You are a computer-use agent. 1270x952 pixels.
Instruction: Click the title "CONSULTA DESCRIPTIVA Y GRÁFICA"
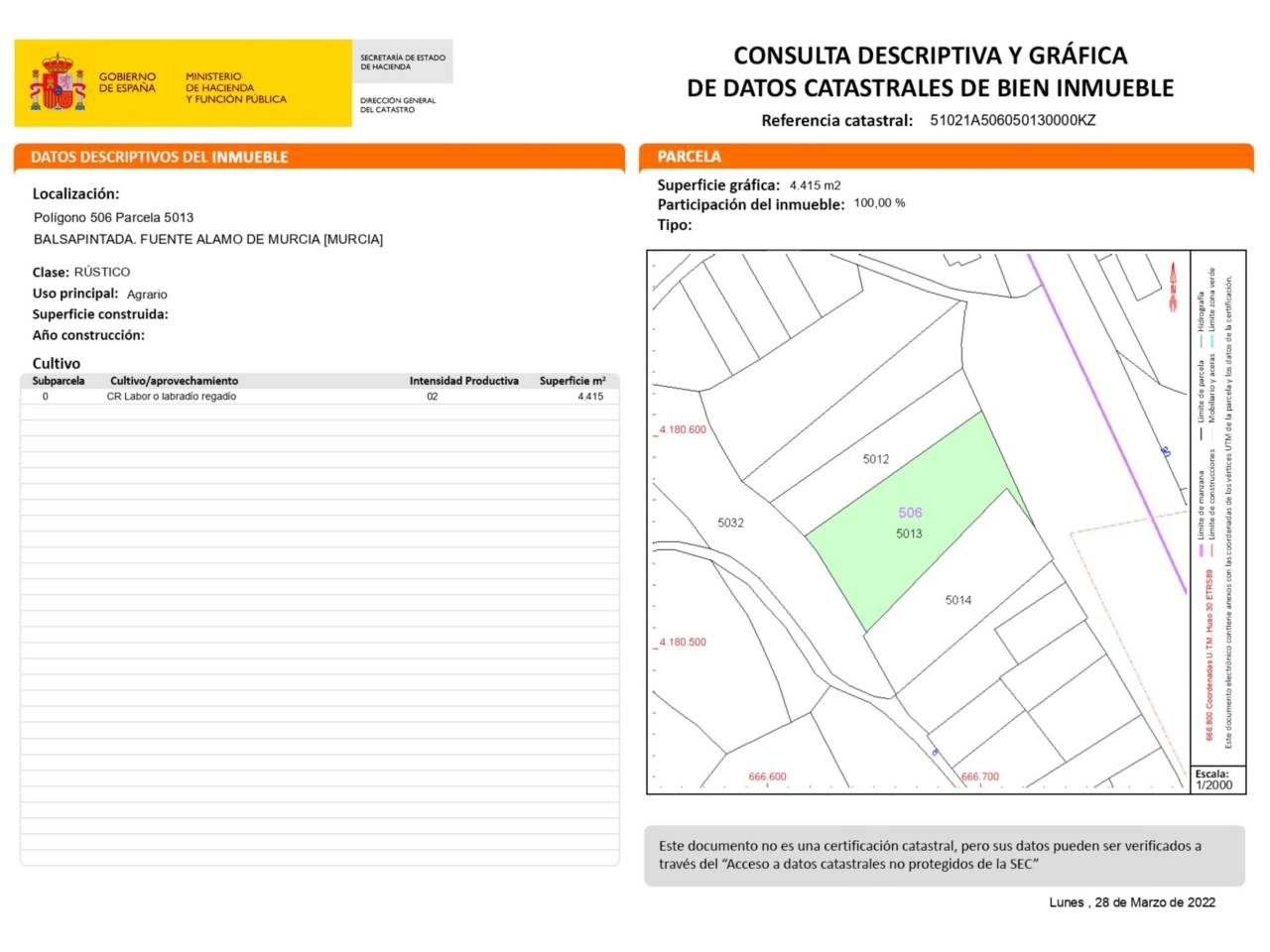click(x=931, y=56)
